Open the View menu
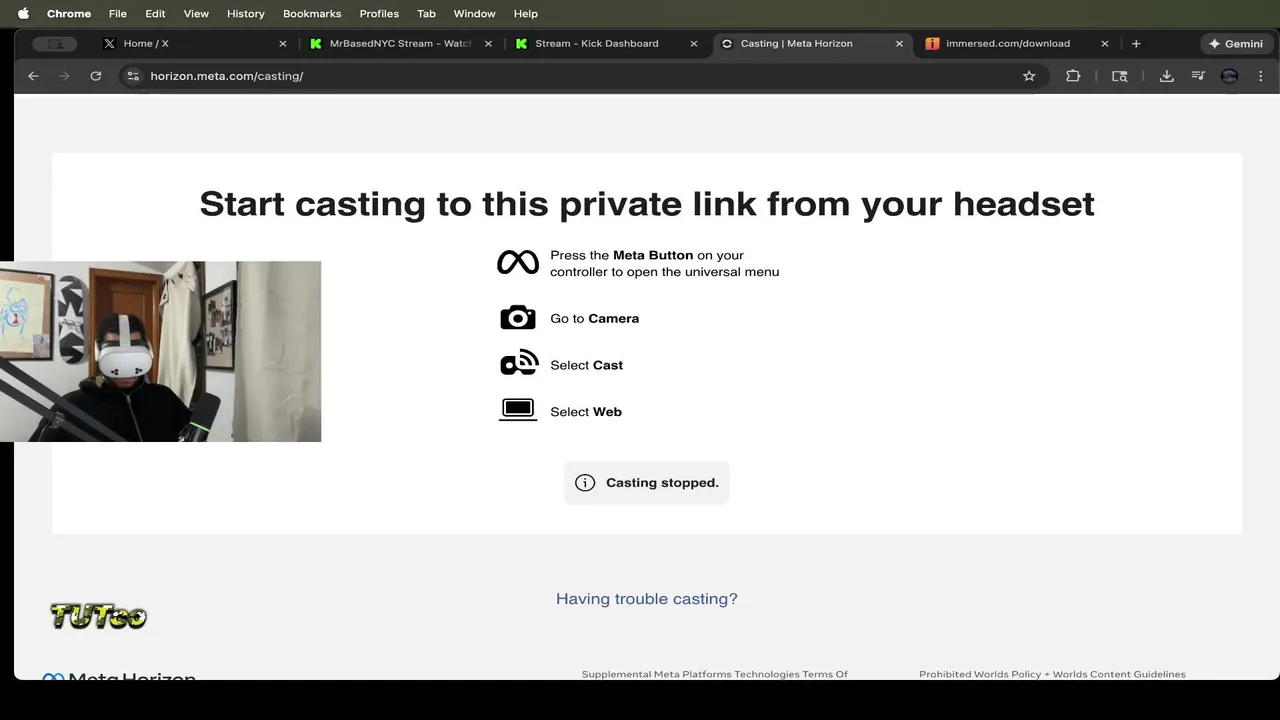This screenshot has height=720, width=1280. tap(196, 14)
